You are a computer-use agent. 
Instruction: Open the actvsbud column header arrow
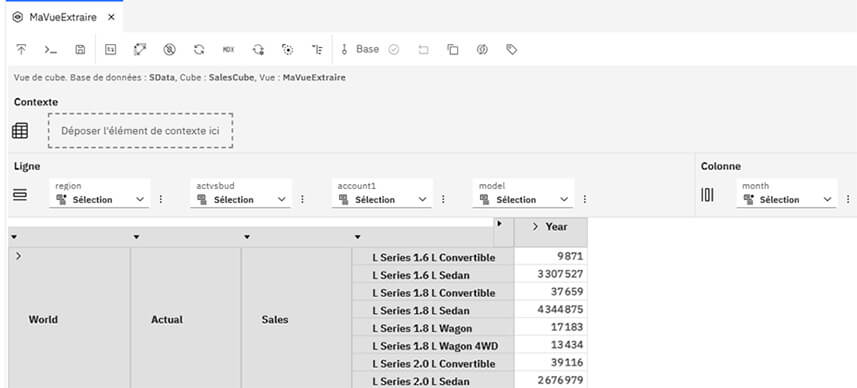136,237
